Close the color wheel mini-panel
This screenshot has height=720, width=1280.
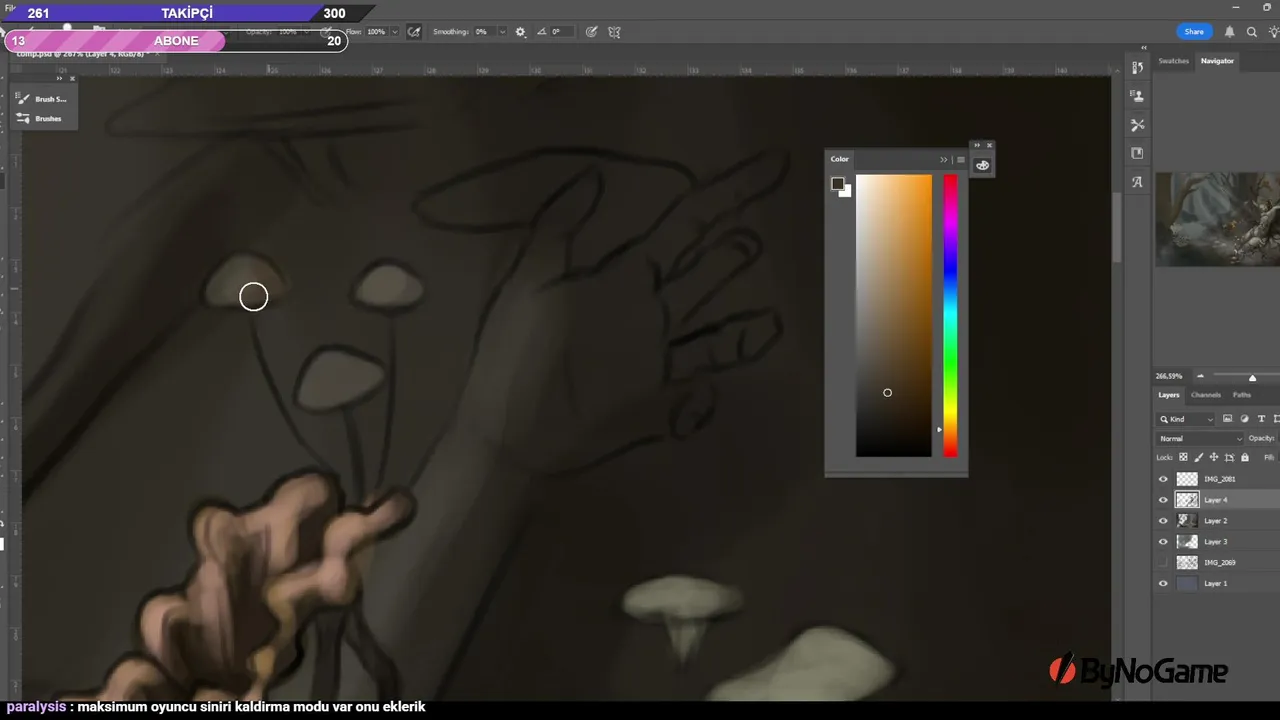pos(990,145)
